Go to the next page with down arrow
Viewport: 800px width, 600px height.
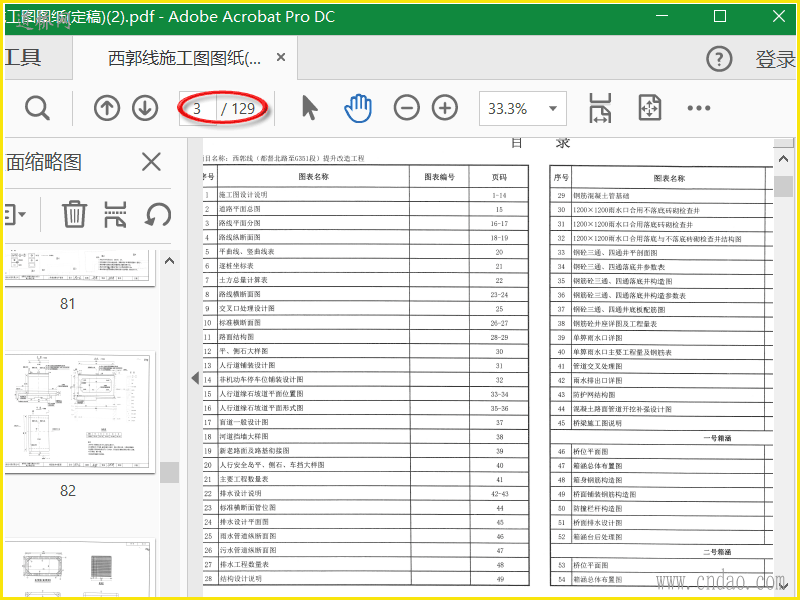point(145,108)
